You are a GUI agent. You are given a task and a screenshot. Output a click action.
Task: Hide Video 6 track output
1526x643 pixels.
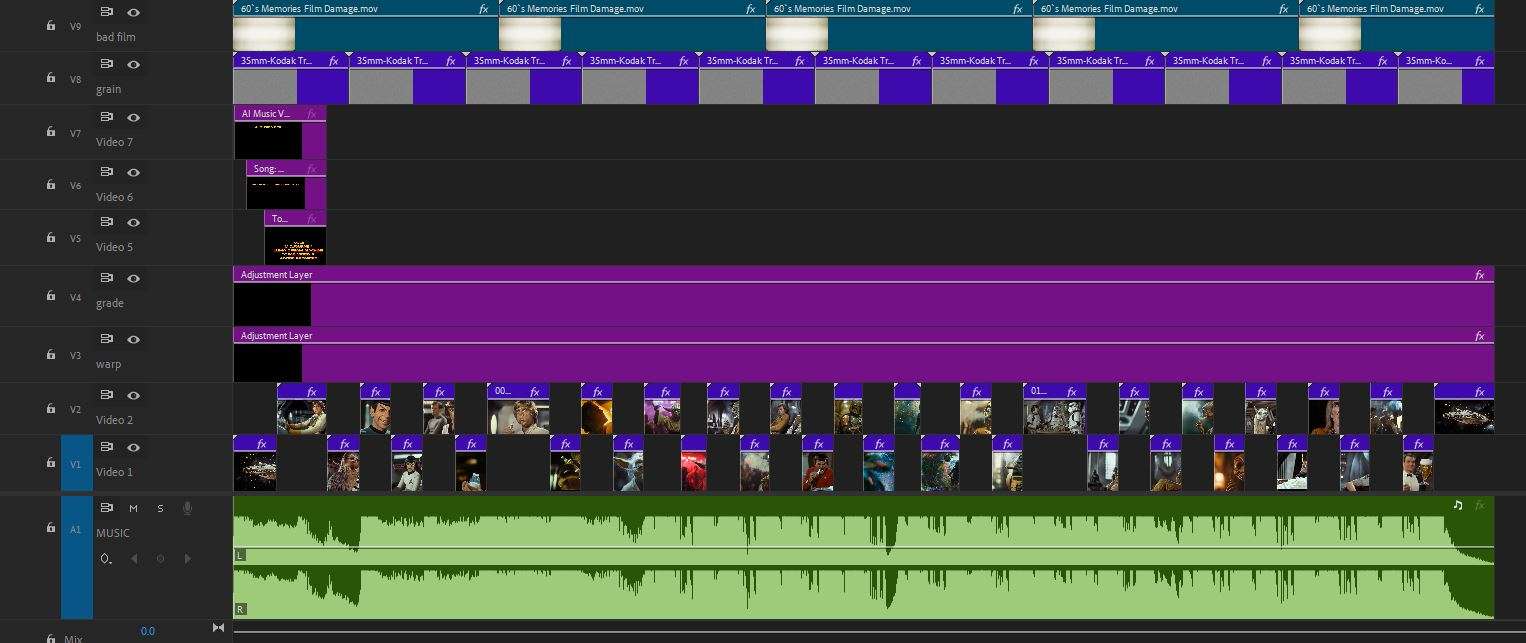coord(134,172)
